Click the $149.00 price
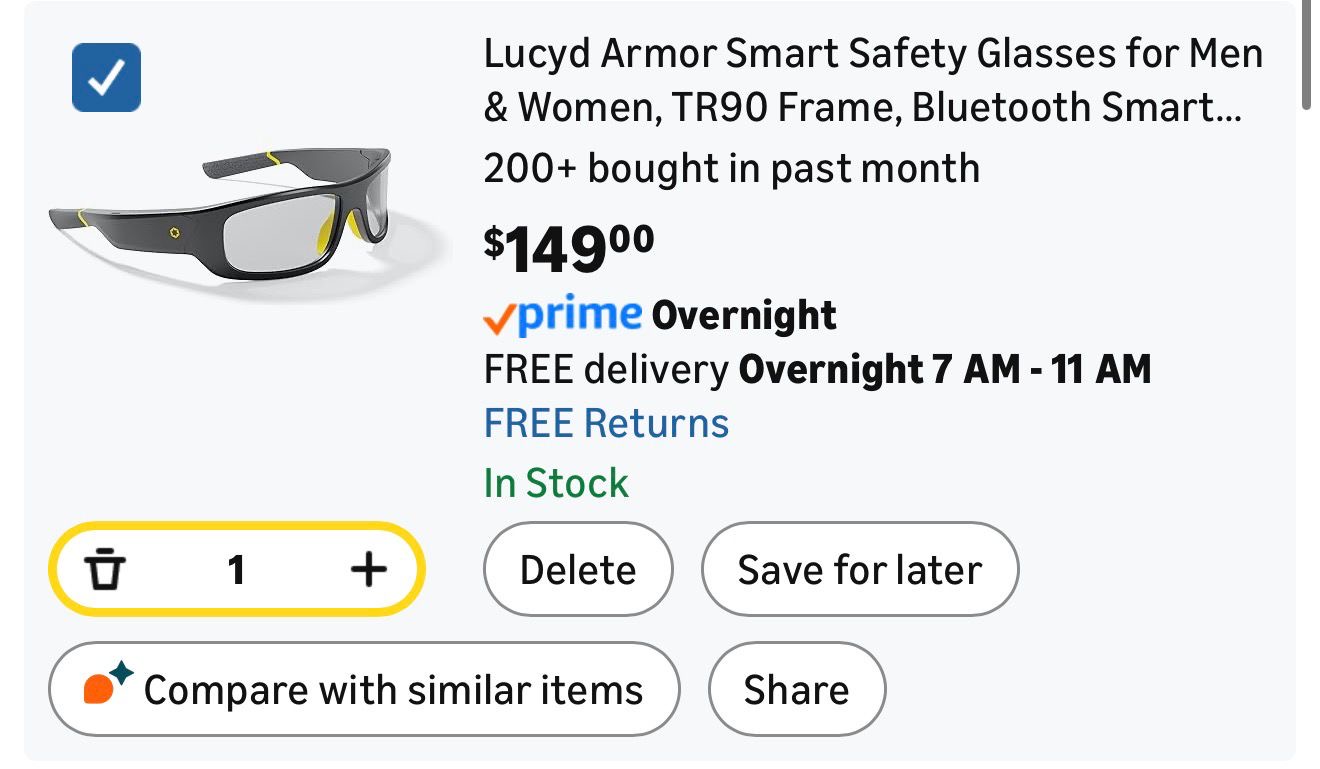Image resolution: width=1320 pixels, height=769 pixels. (569, 247)
